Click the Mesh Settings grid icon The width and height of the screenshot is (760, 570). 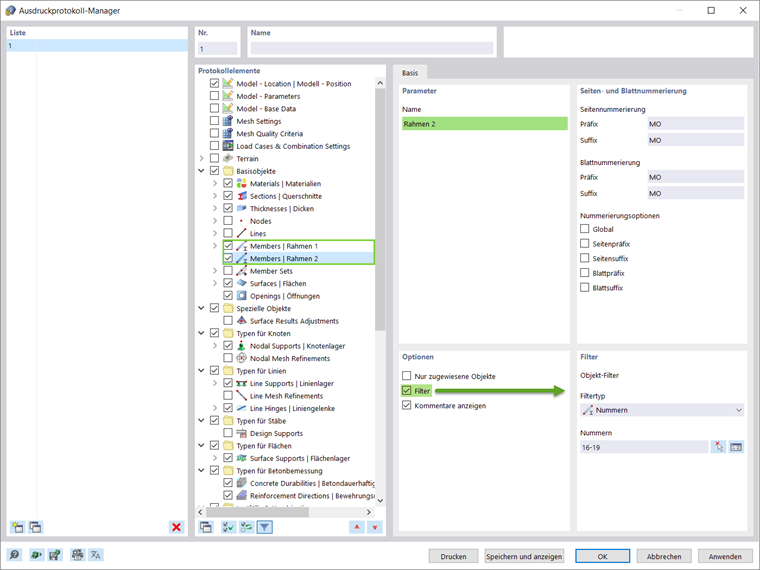tap(228, 121)
